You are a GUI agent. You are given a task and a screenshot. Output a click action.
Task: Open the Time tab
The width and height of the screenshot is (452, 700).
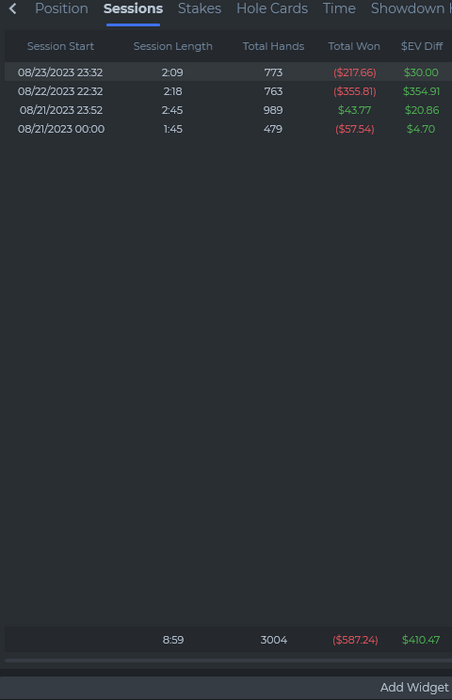coord(339,8)
